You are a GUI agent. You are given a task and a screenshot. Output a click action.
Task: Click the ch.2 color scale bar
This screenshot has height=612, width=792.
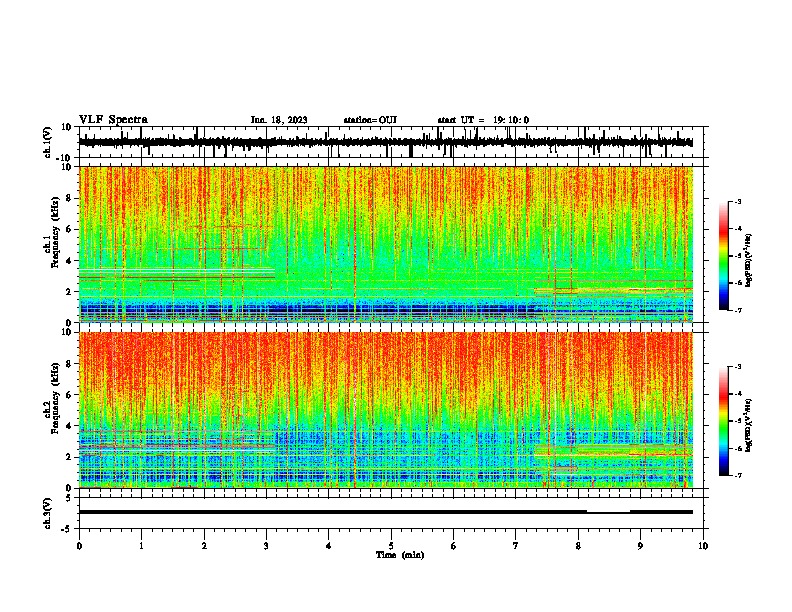[x=724, y=421]
